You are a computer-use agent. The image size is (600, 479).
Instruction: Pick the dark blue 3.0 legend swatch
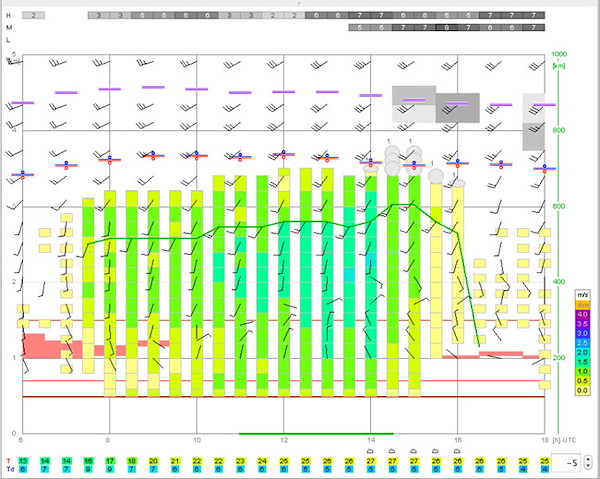pyautogui.click(x=582, y=333)
